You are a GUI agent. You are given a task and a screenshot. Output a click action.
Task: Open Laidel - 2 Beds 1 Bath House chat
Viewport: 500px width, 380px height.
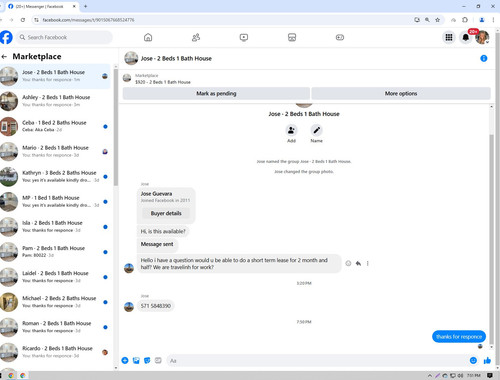pos(55,277)
